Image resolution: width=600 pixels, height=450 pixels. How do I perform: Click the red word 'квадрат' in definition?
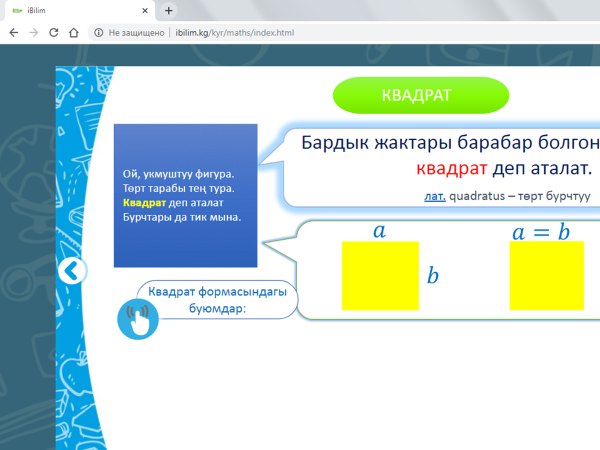(x=452, y=168)
